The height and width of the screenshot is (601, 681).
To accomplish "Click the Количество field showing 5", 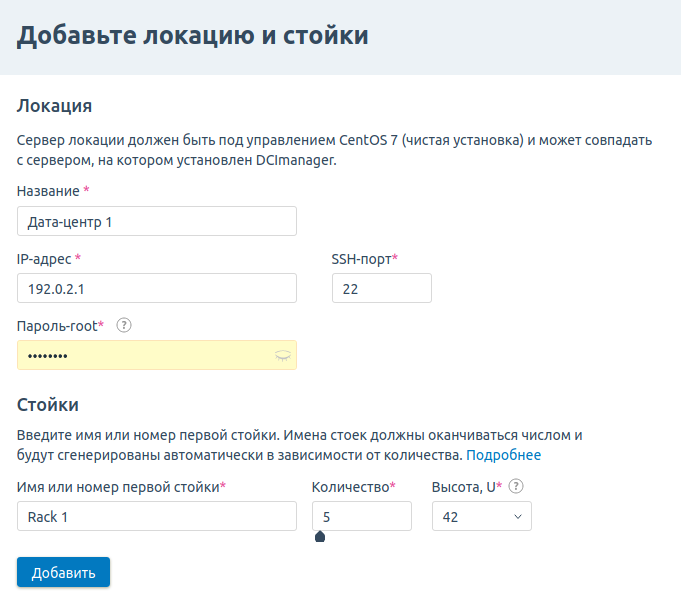I will (361, 516).
